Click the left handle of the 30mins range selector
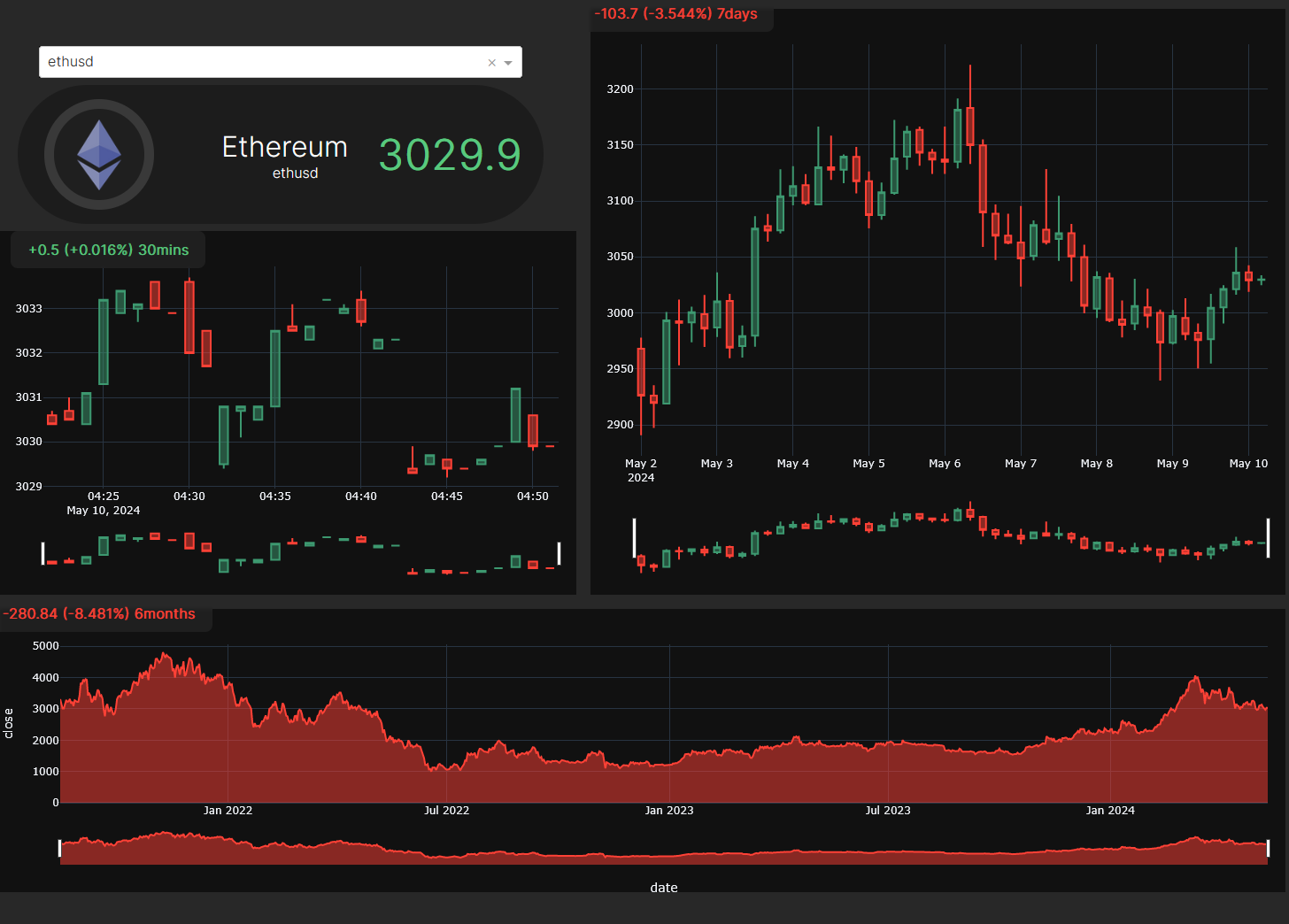Viewport: 1289px width, 924px height. [42, 553]
